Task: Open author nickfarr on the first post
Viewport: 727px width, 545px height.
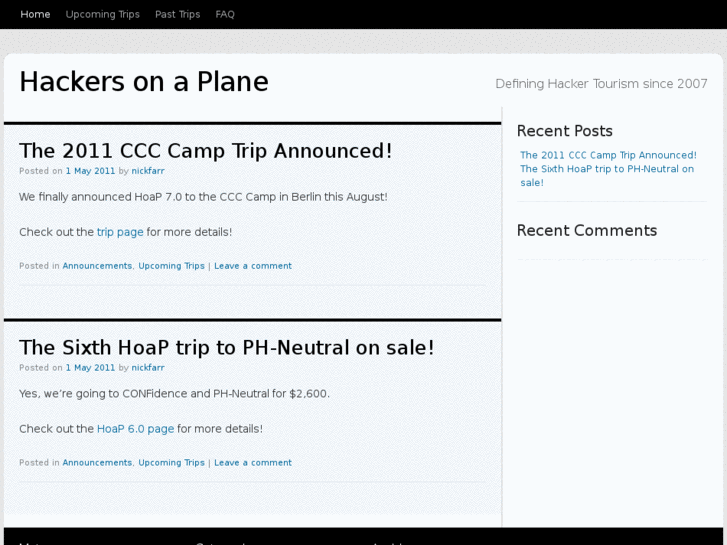Action: pos(148,171)
